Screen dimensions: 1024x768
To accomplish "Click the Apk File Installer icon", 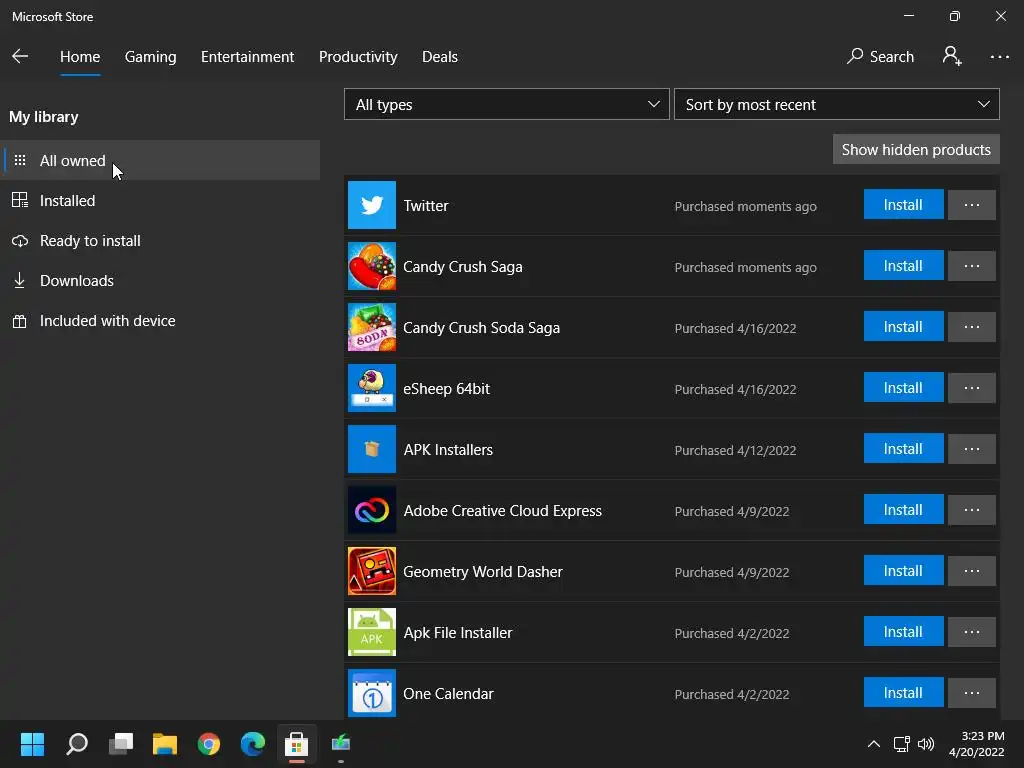I will (x=372, y=632).
